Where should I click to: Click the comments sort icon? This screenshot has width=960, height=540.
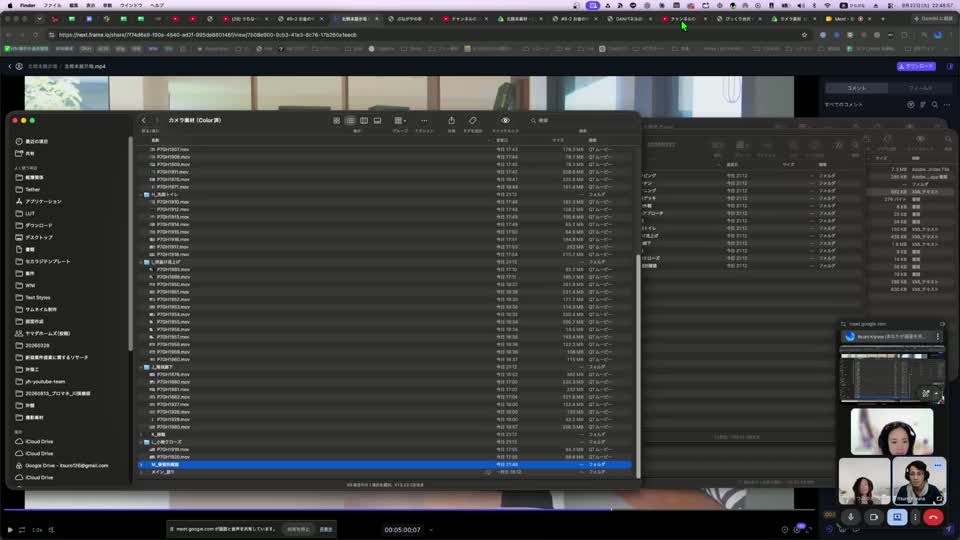point(923,105)
